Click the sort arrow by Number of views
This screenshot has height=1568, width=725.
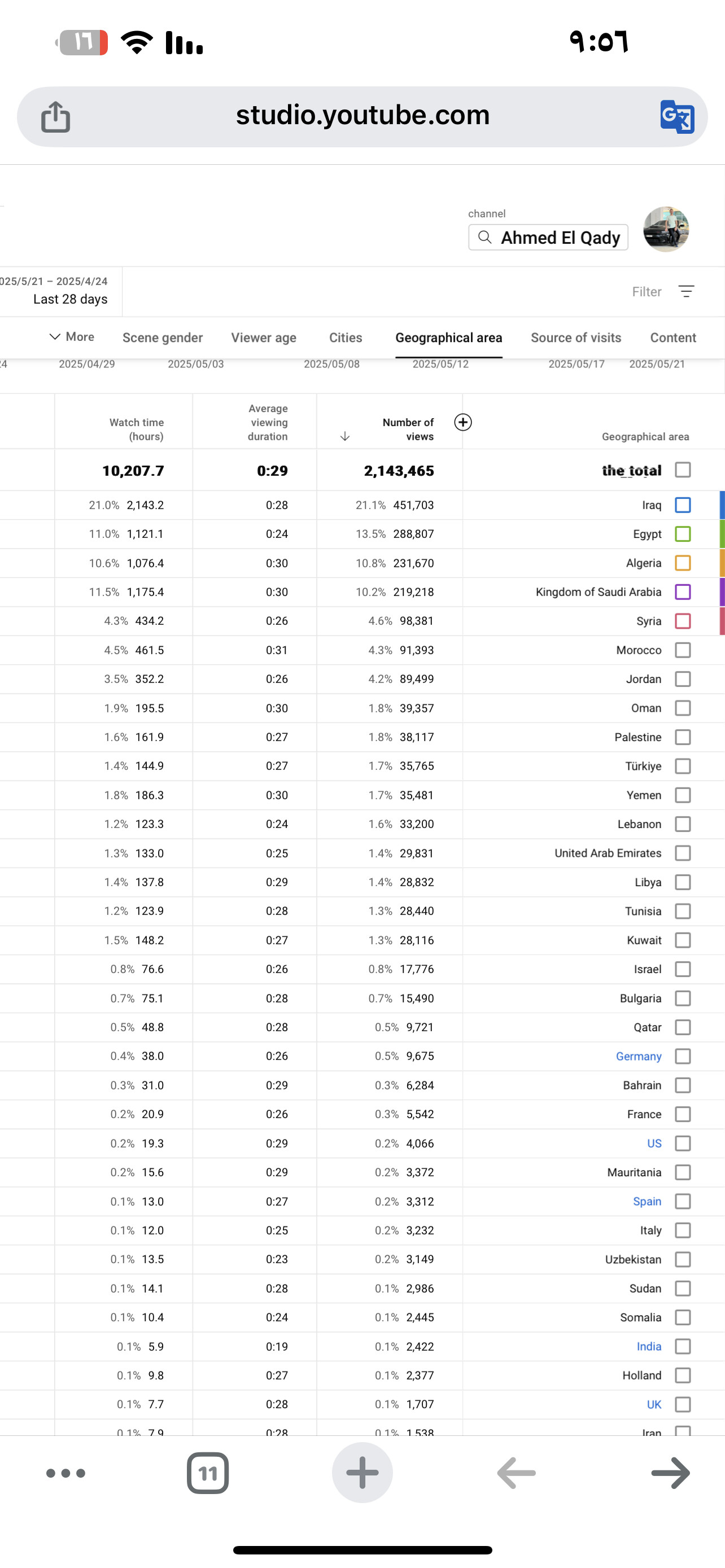click(x=344, y=436)
